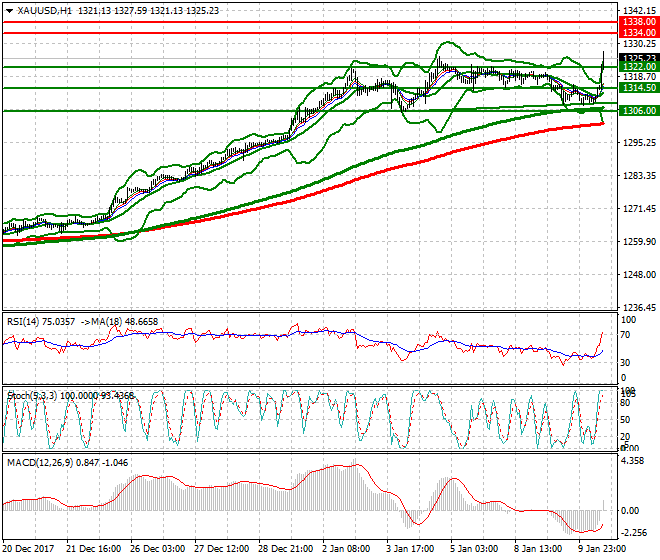Click the 1295.25 price scale value
Image resolution: width=660 pixels, height=560 pixels.
(639, 143)
